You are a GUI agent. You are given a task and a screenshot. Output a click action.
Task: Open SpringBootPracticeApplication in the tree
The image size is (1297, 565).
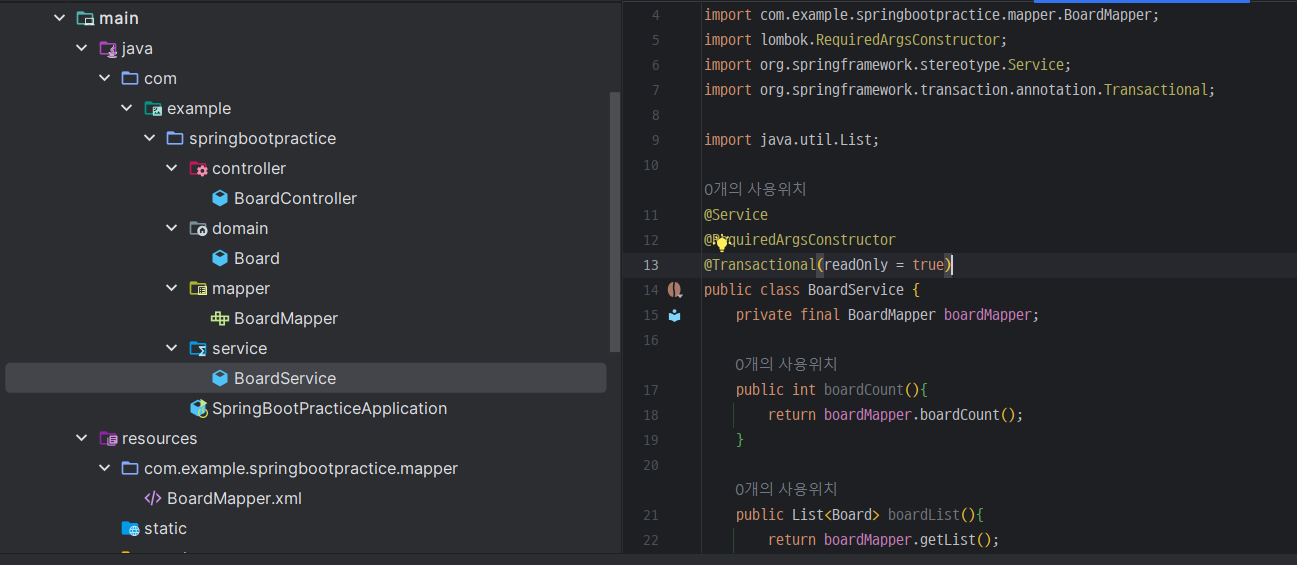tap(329, 408)
